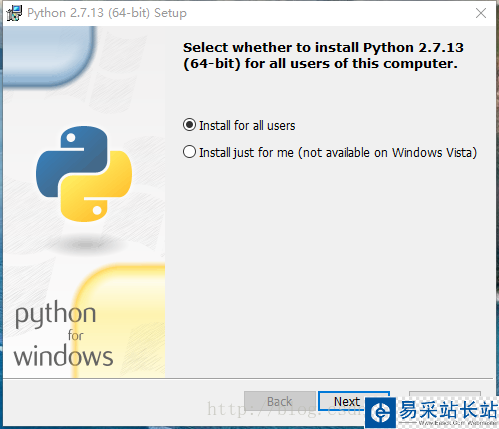Click the 'windows' word in the banner
The height and width of the screenshot is (429, 499).
pos(63,356)
